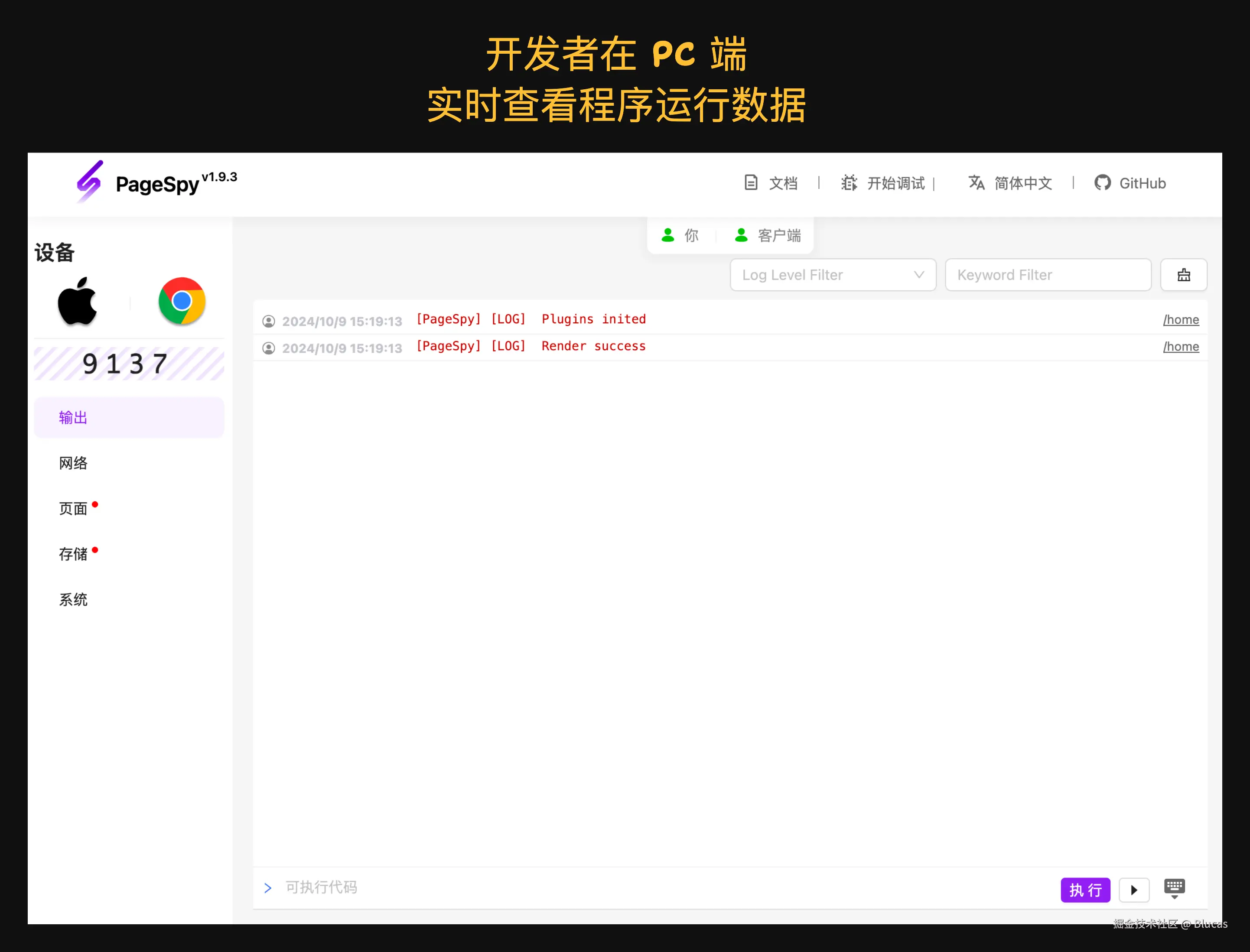
Task: Click the clear console logs icon
Action: click(1183, 275)
